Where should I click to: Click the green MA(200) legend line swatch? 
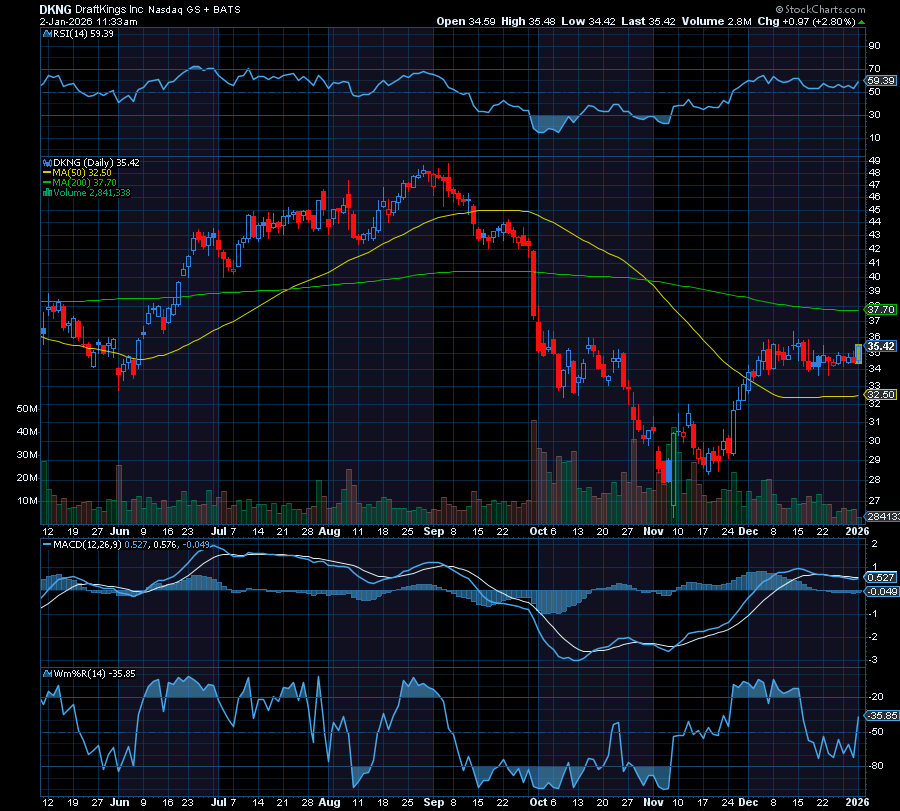click(44, 183)
